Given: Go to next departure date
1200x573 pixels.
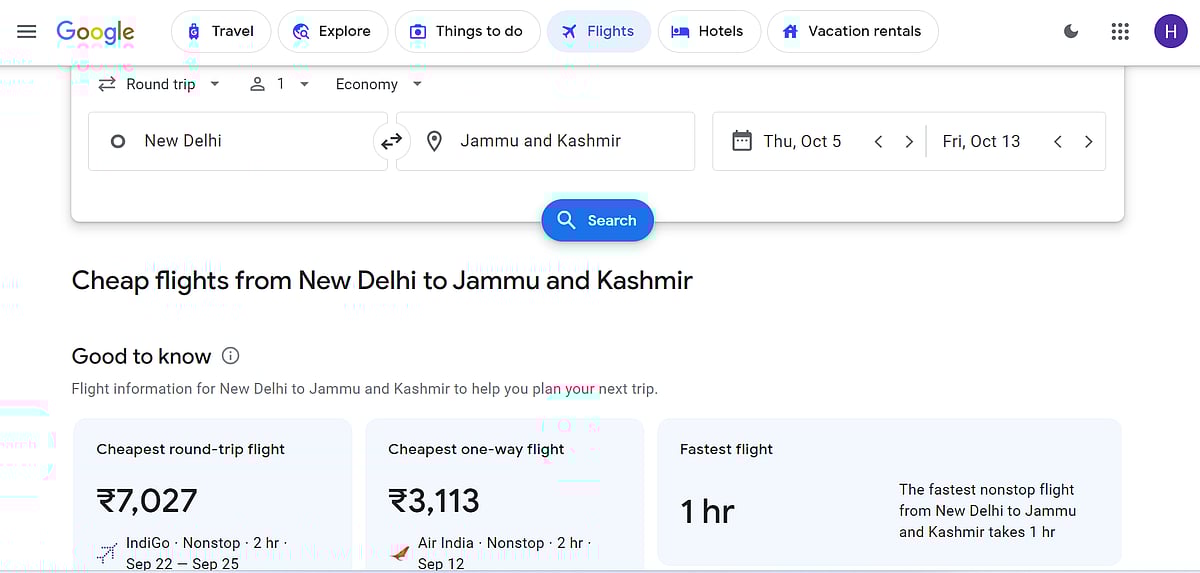Looking at the screenshot, I should click(x=909, y=141).
